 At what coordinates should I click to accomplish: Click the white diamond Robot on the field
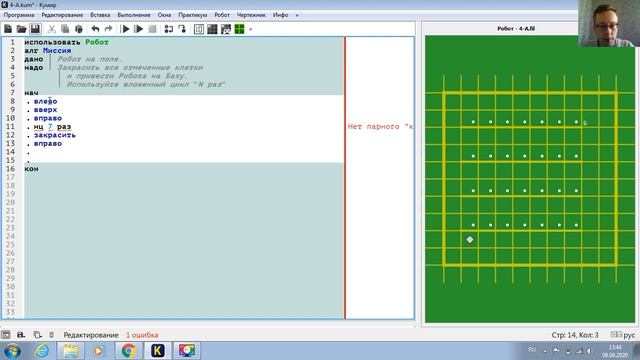[470, 240]
